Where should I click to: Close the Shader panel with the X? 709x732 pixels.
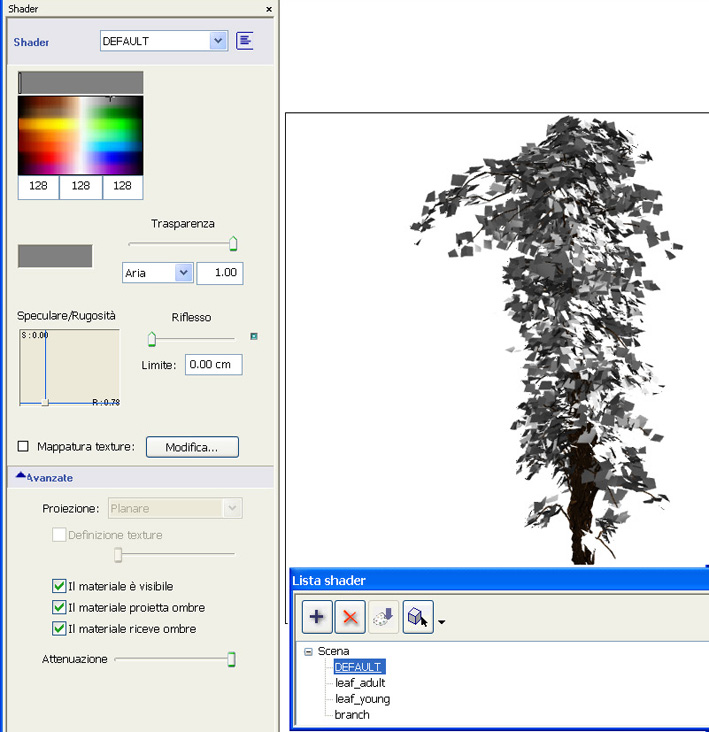(x=269, y=9)
